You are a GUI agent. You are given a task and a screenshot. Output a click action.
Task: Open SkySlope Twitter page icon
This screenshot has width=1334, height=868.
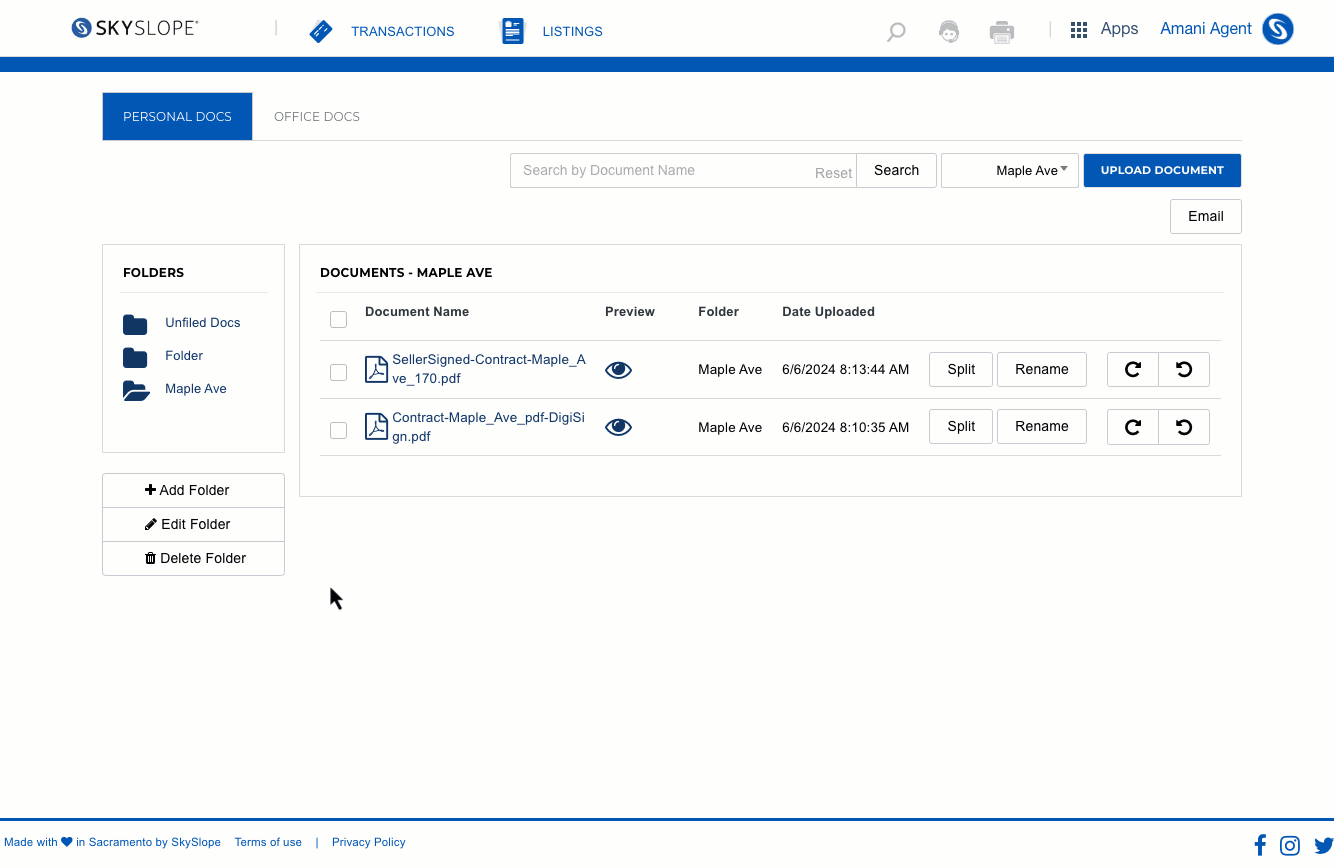[x=1324, y=846]
